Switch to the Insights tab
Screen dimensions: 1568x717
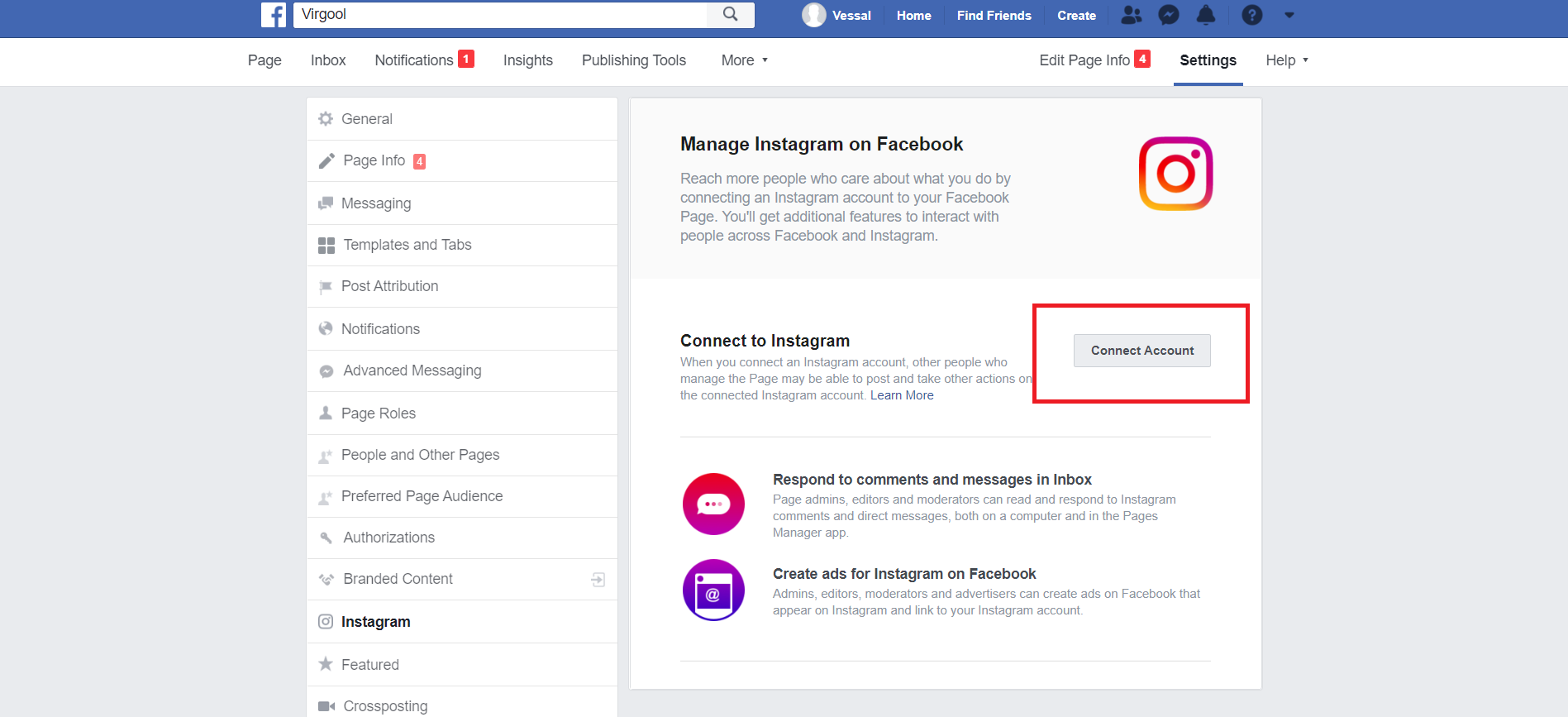[528, 60]
